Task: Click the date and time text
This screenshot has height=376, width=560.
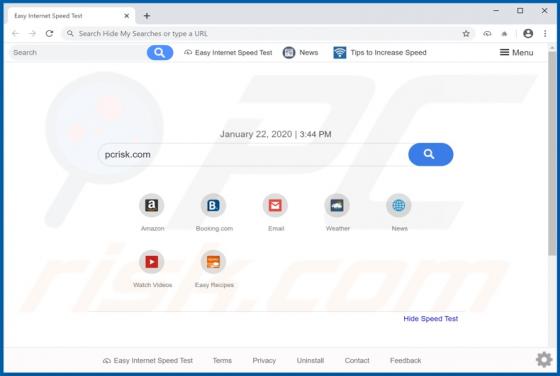Action: [275, 134]
